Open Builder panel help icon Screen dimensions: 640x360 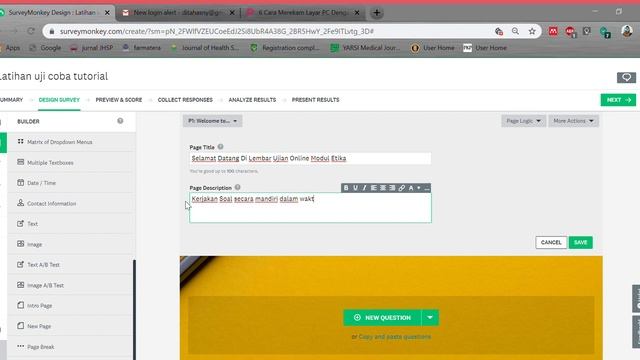(120, 121)
